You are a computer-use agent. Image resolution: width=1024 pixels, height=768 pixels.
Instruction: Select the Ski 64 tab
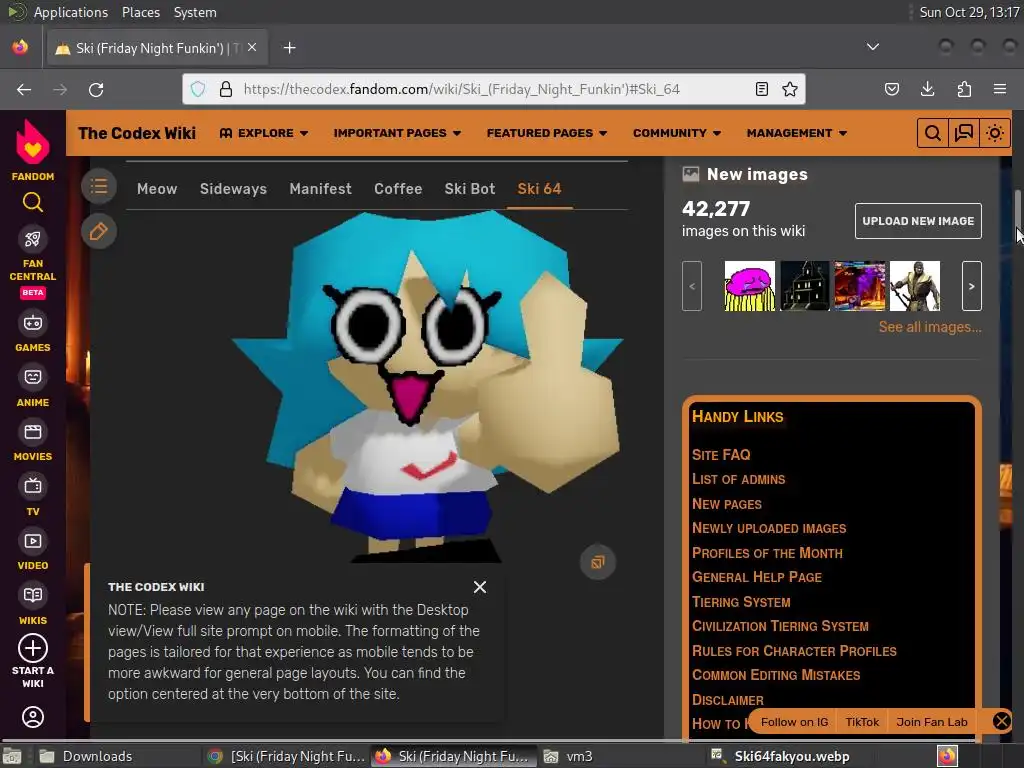tap(539, 189)
